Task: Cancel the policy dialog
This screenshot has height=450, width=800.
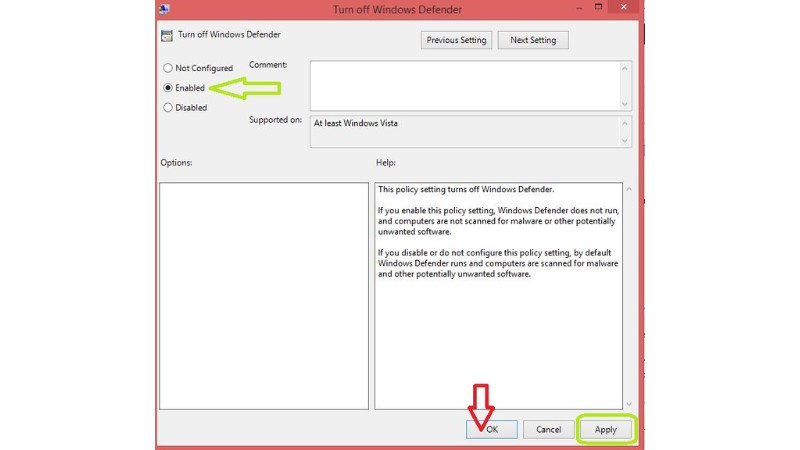Action: point(548,430)
